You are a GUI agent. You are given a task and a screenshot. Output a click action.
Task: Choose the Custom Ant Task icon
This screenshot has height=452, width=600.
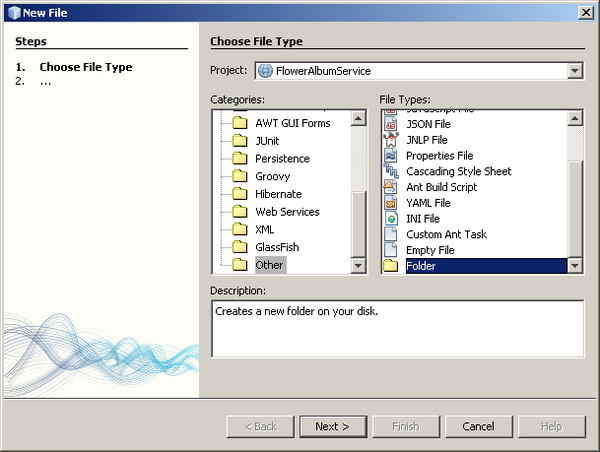pyautogui.click(x=391, y=234)
